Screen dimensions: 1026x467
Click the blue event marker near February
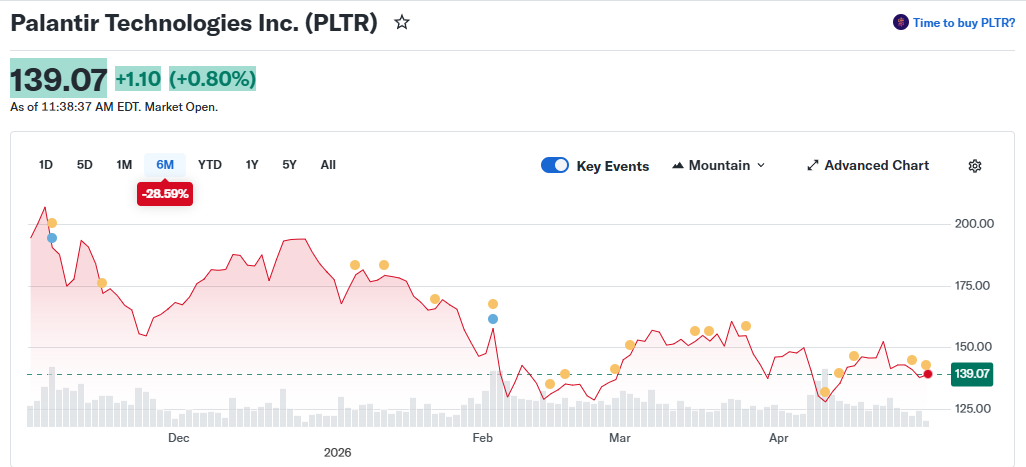click(x=492, y=319)
